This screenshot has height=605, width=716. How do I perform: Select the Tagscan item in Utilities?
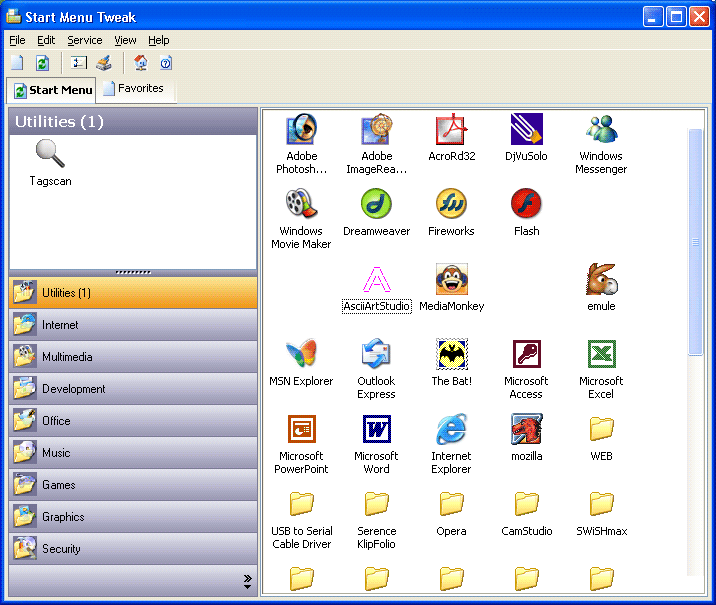click(x=50, y=163)
